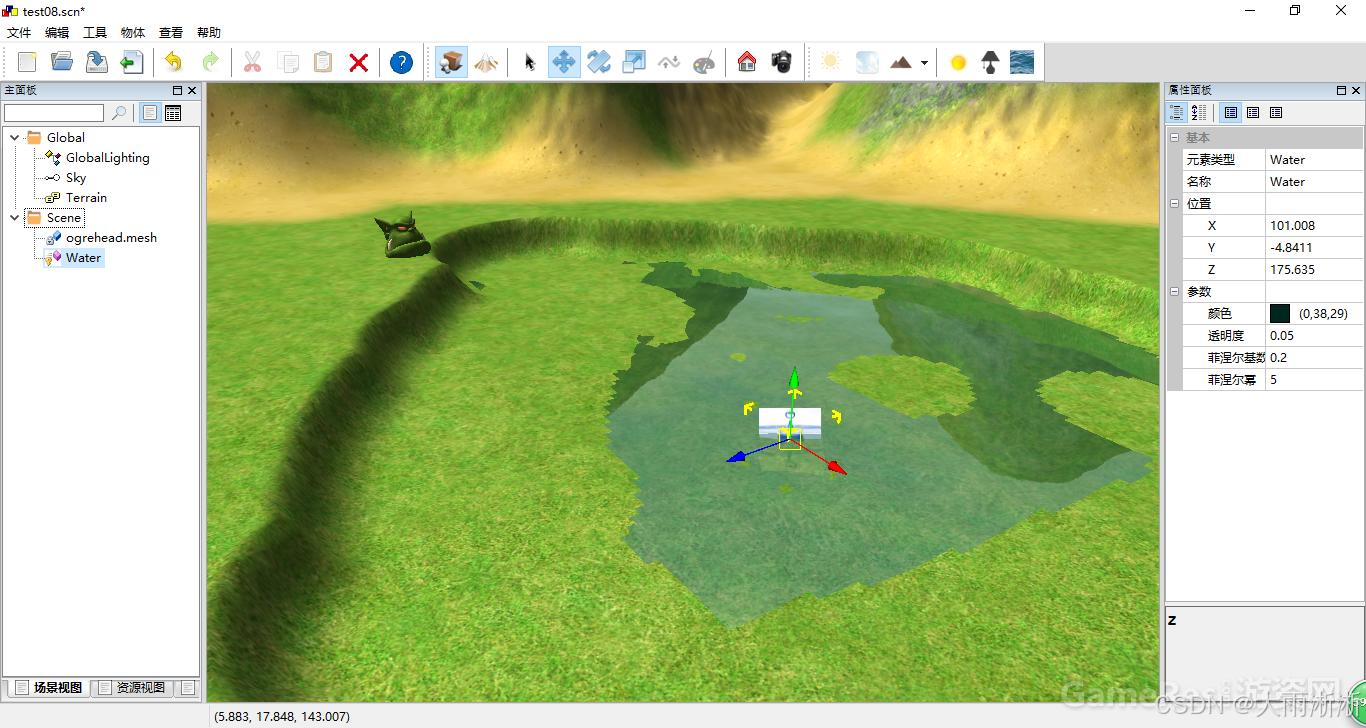
Task: Click the 颜色 color swatch
Action: click(x=1280, y=314)
